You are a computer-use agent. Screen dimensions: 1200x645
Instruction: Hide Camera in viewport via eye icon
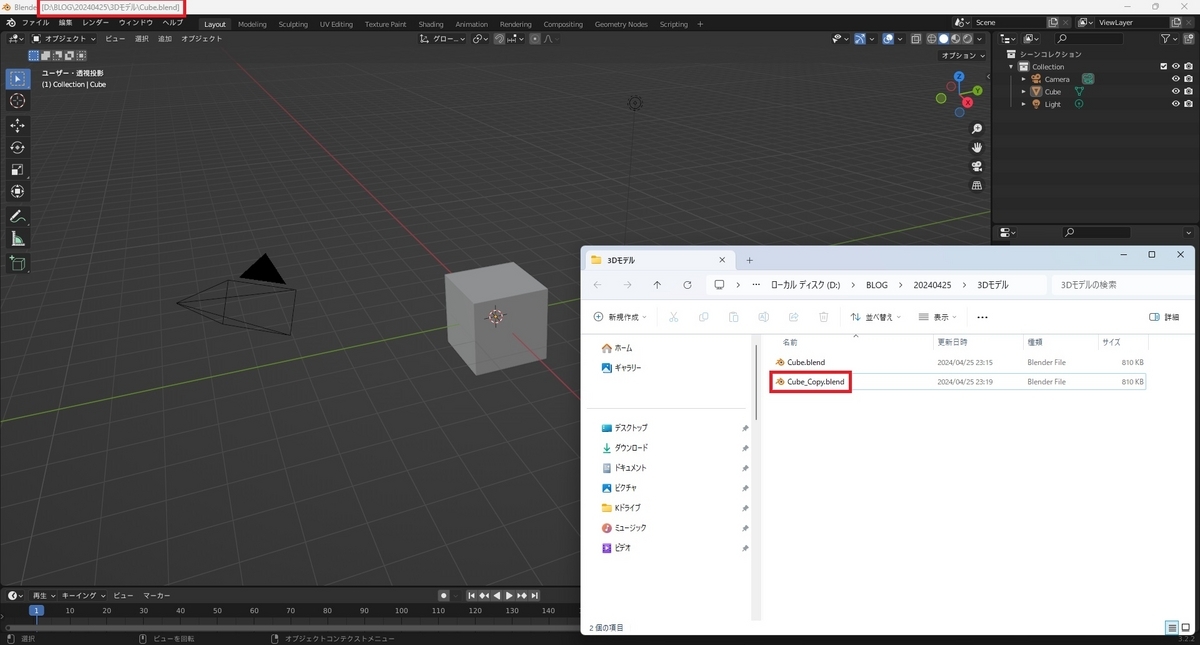pos(1176,79)
